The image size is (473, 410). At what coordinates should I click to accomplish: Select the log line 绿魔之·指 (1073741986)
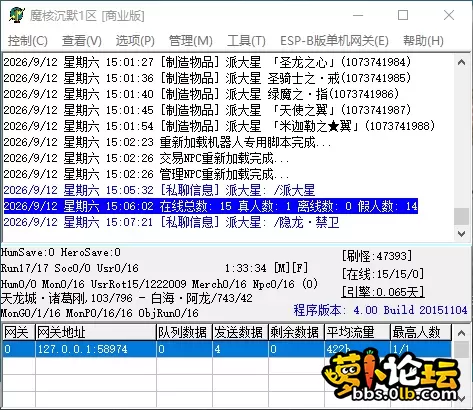pos(201,94)
